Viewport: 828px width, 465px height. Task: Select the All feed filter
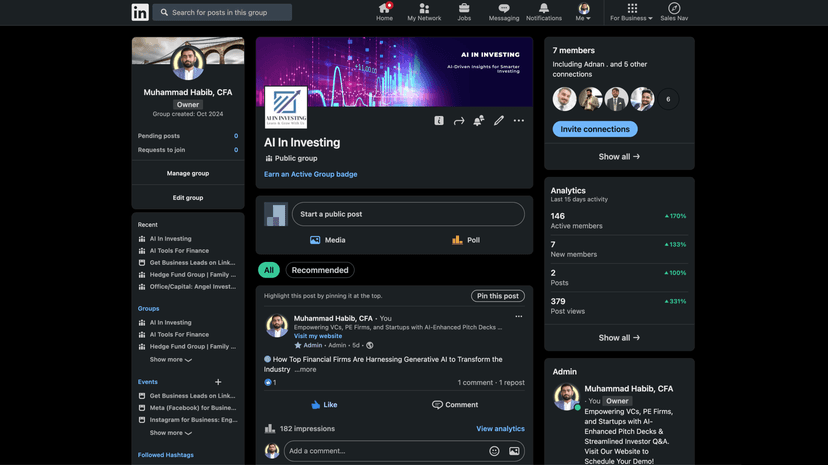tap(269, 270)
